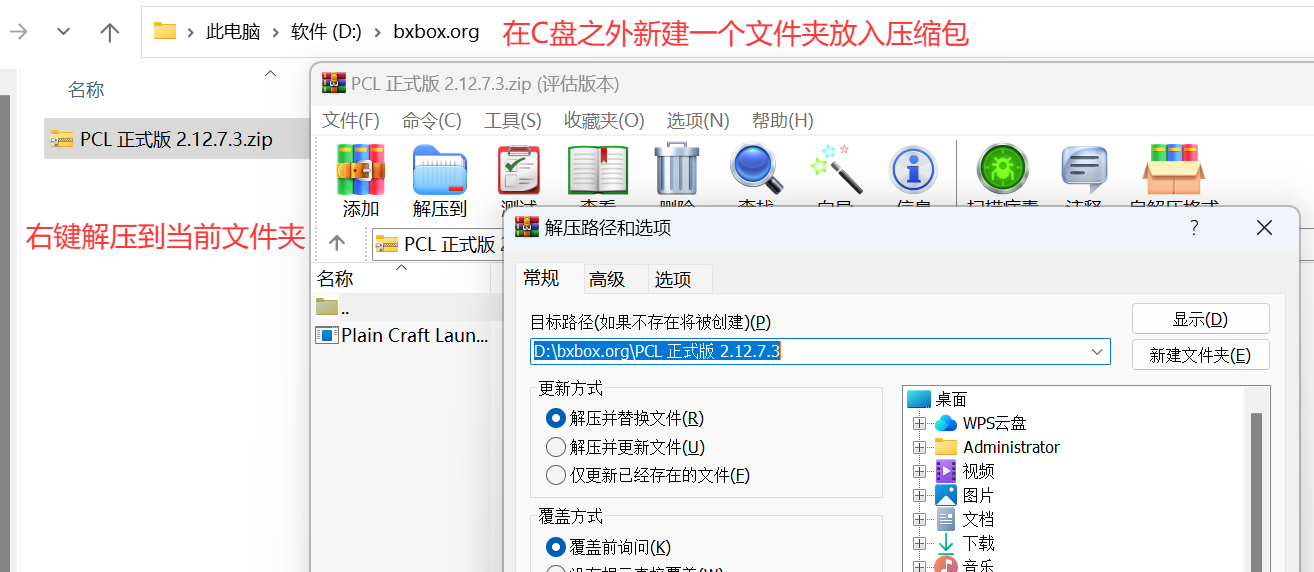Open destination path dropdown arrow
Viewport: 1314px width, 572px height.
[x=1097, y=351]
